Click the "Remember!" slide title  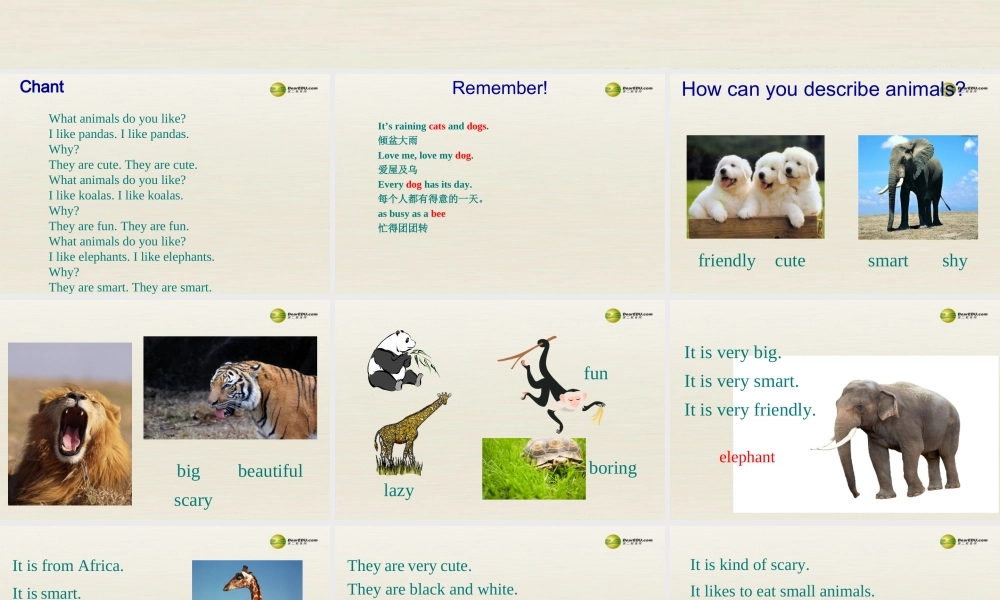(x=499, y=88)
